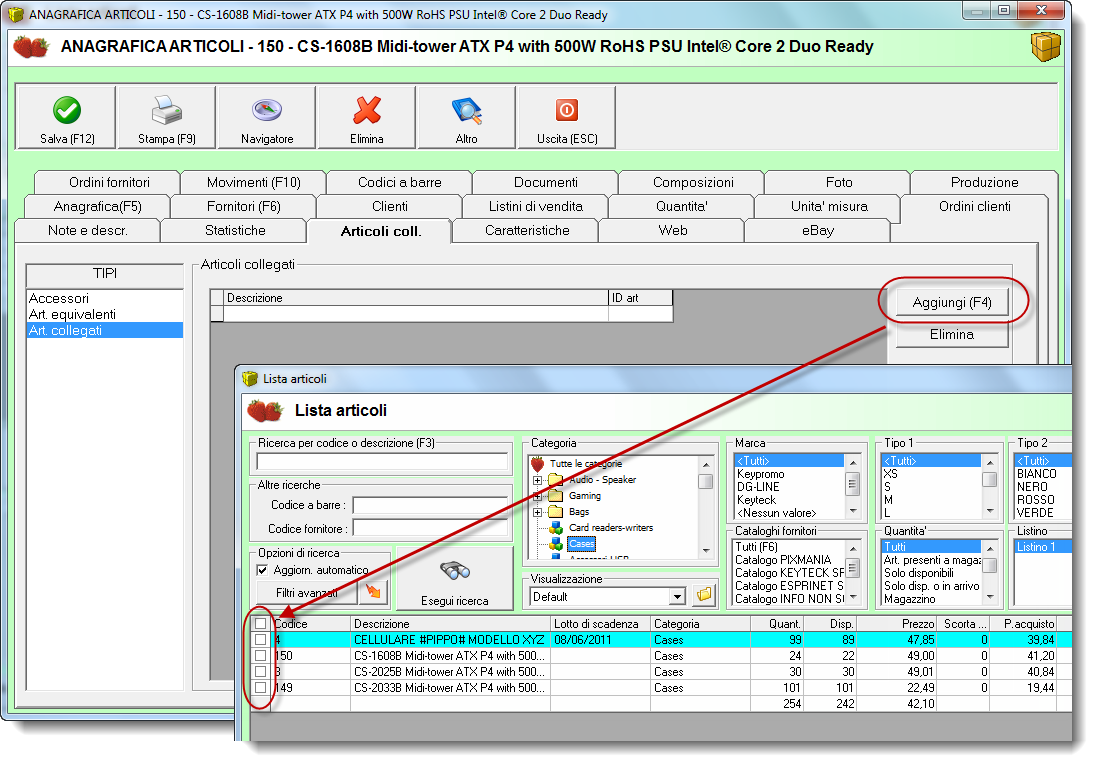Click the Esegui ricerca binoculars button

tap(455, 579)
